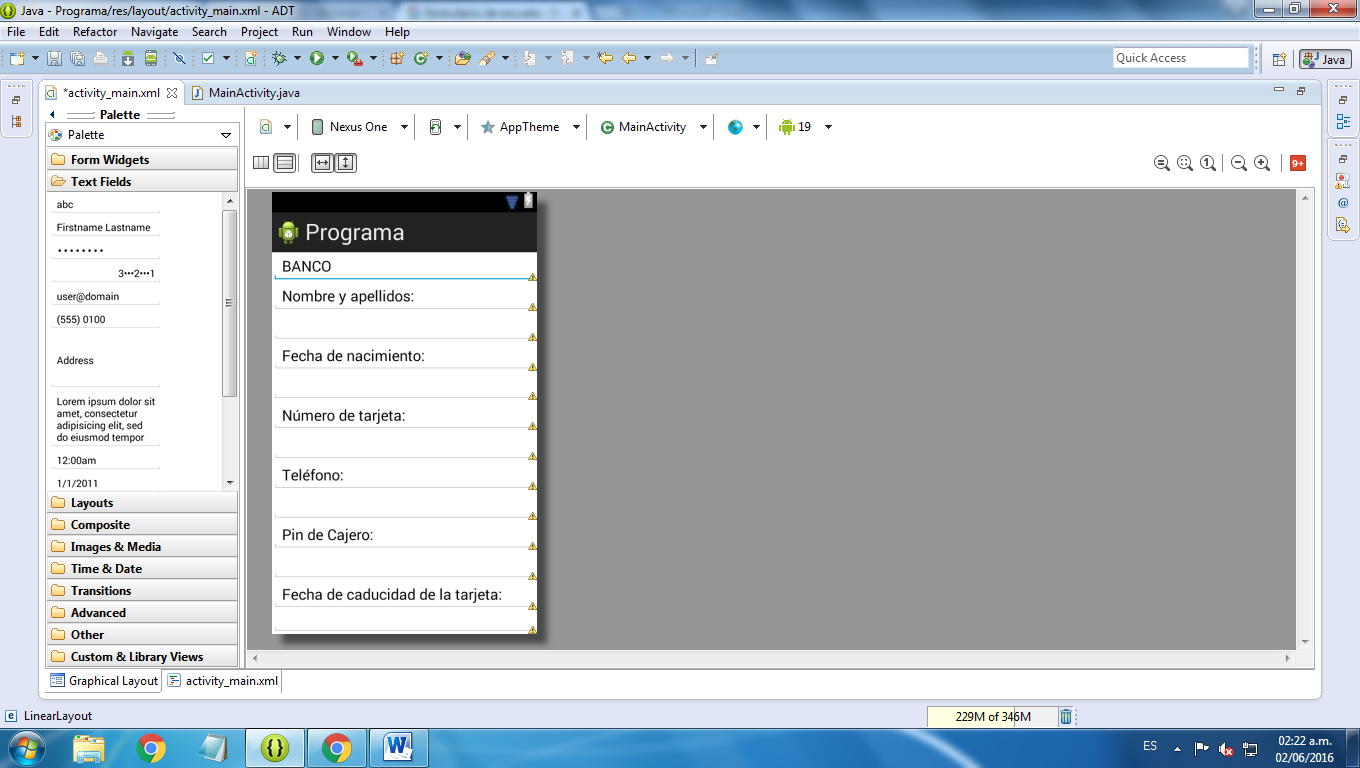Open the Android Virtual Device Manager icon
Screen dimensions: 1360x768
[151, 58]
